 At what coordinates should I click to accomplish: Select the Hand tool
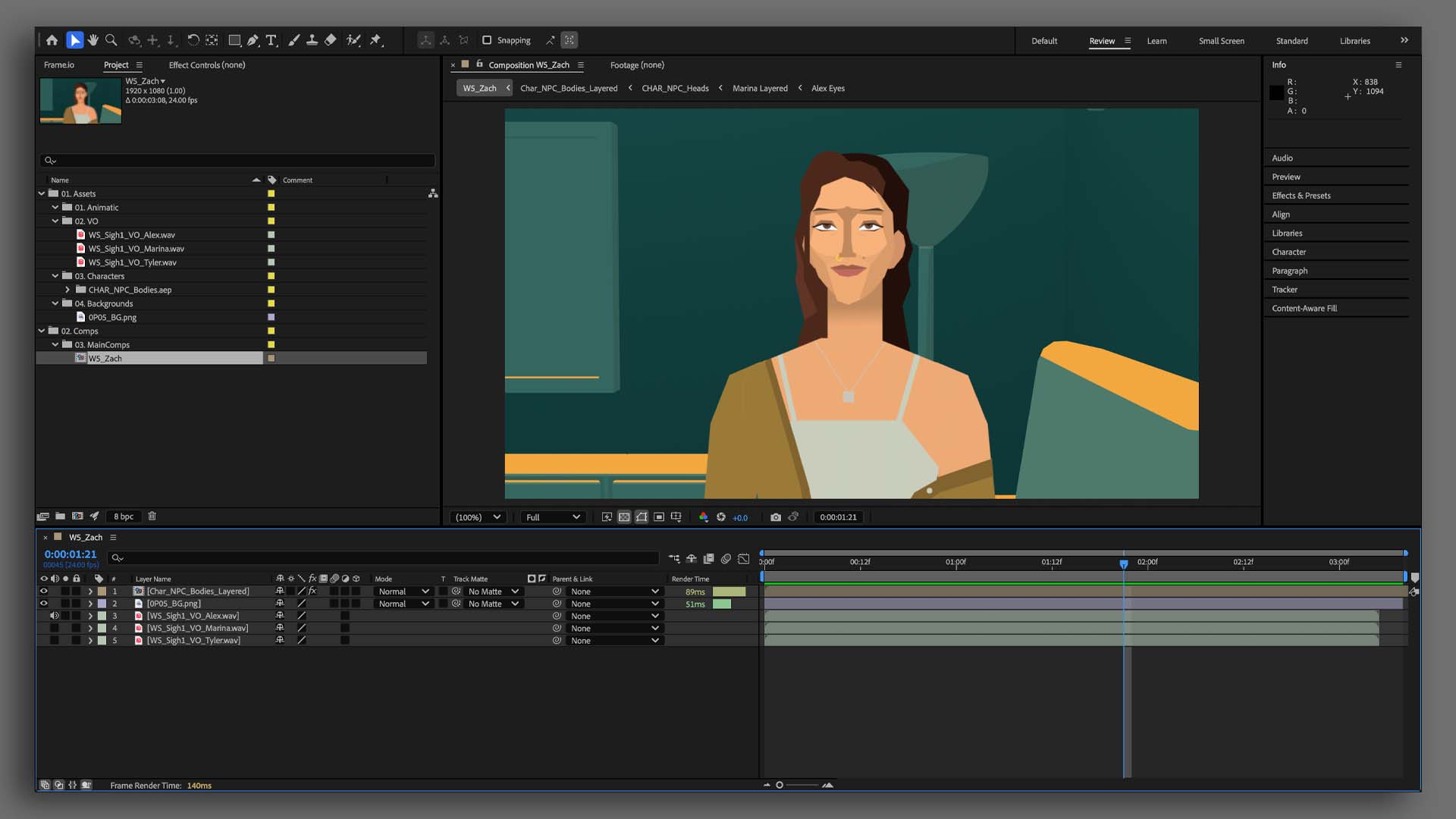[x=93, y=40]
